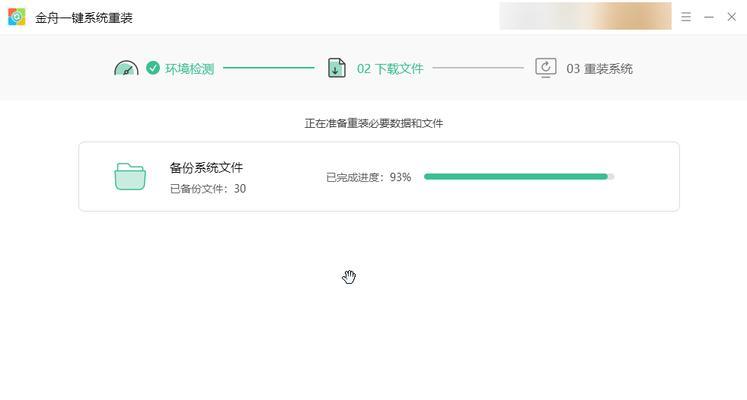747x400 pixels.
Task: Click the speedometer environment-check icon
Action: [x=126, y=68]
